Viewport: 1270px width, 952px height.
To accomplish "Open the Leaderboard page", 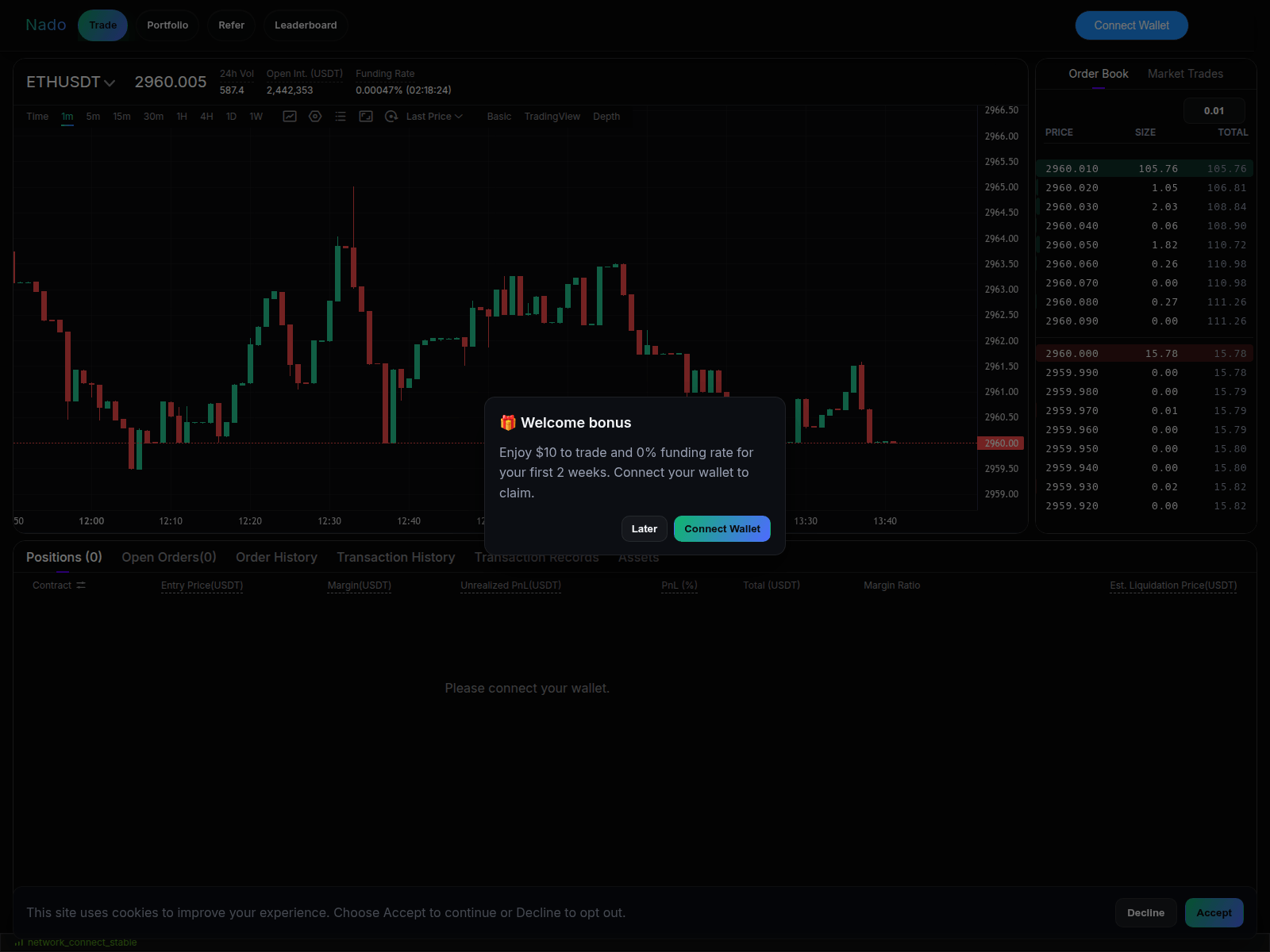I will point(306,25).
